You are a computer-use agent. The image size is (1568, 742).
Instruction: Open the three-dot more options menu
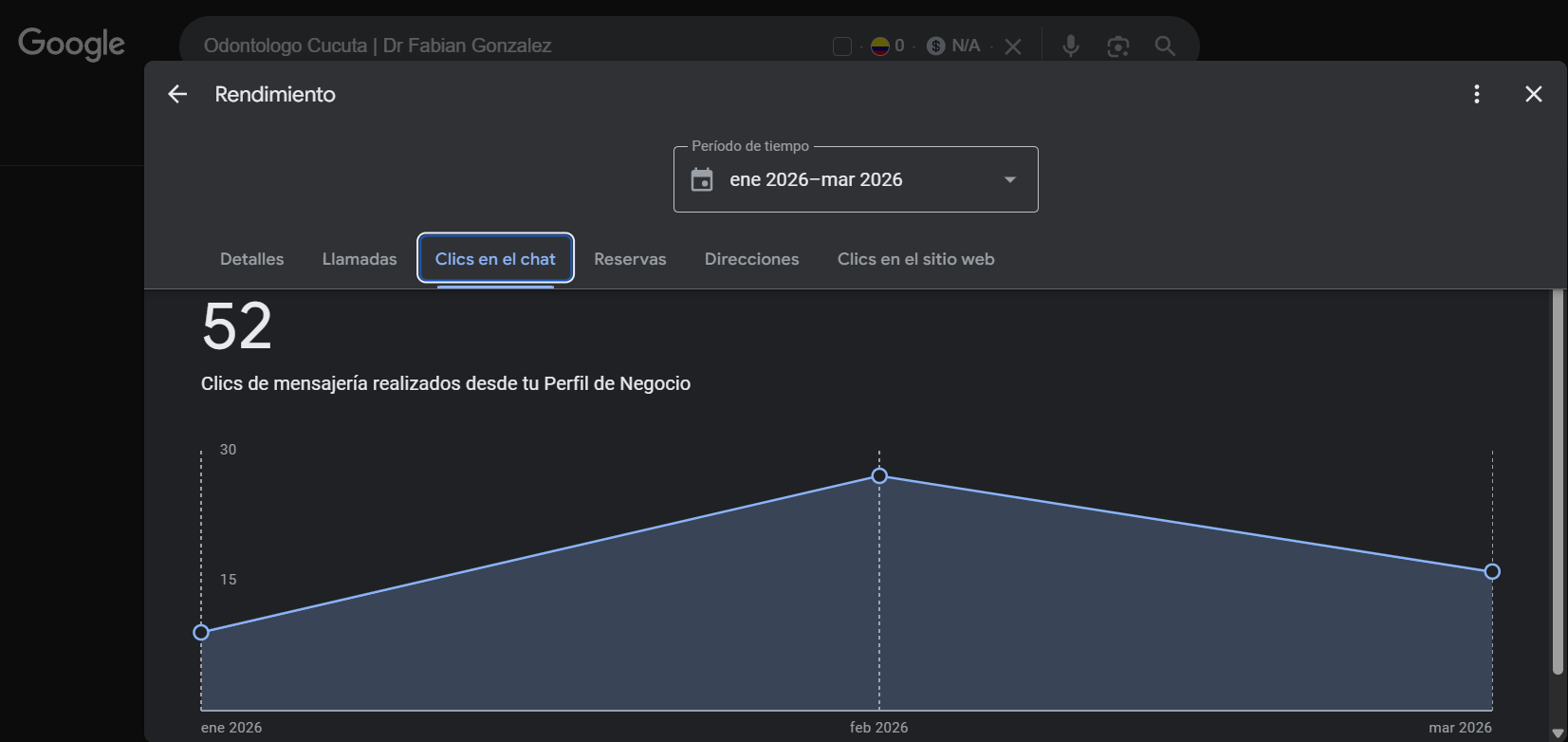(1476, 94)
